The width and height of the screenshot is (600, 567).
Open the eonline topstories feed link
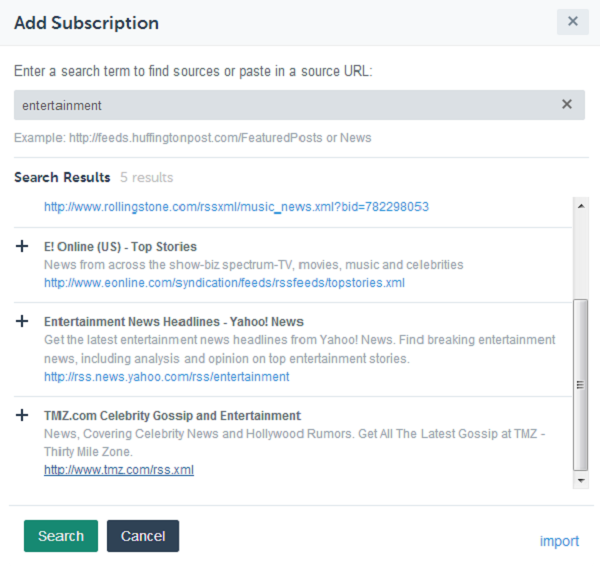tap(224, 283)
